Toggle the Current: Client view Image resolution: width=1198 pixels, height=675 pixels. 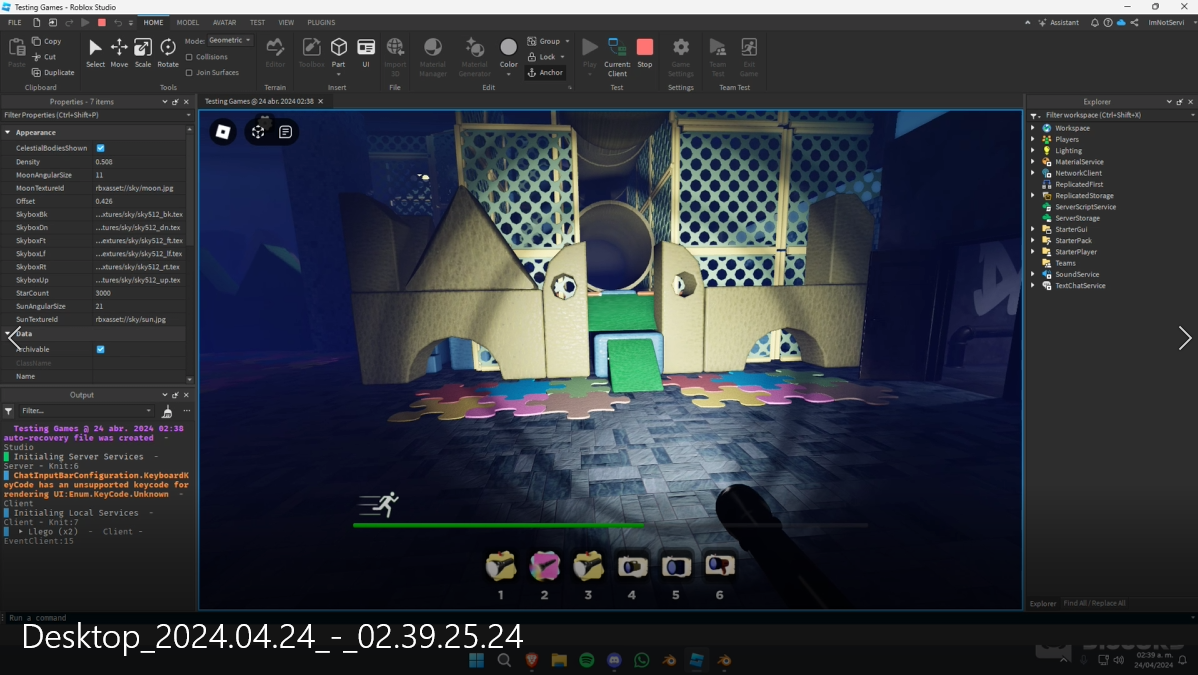click(617, 57)
